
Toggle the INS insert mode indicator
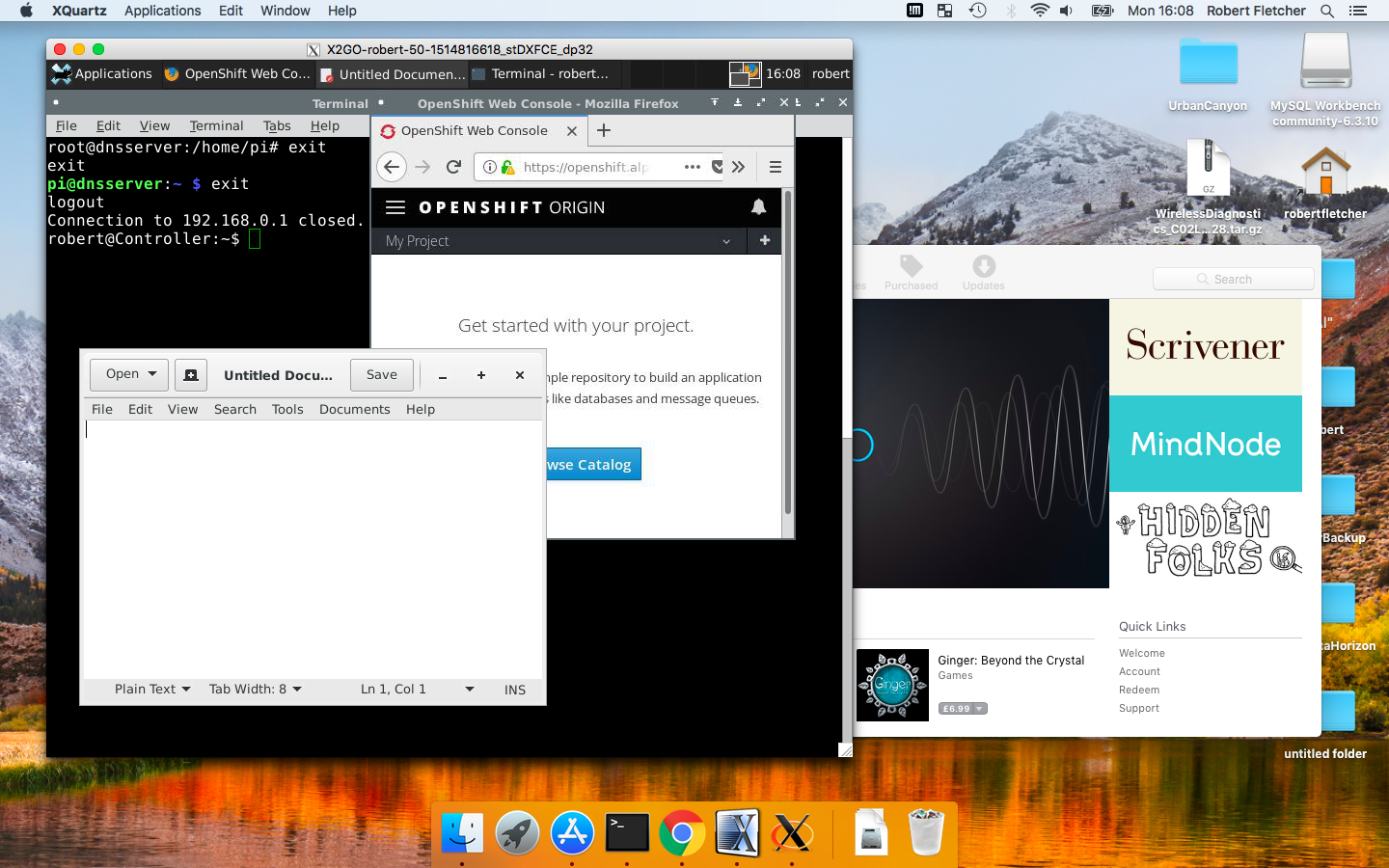pyautogui.click(x=515, y=690)
